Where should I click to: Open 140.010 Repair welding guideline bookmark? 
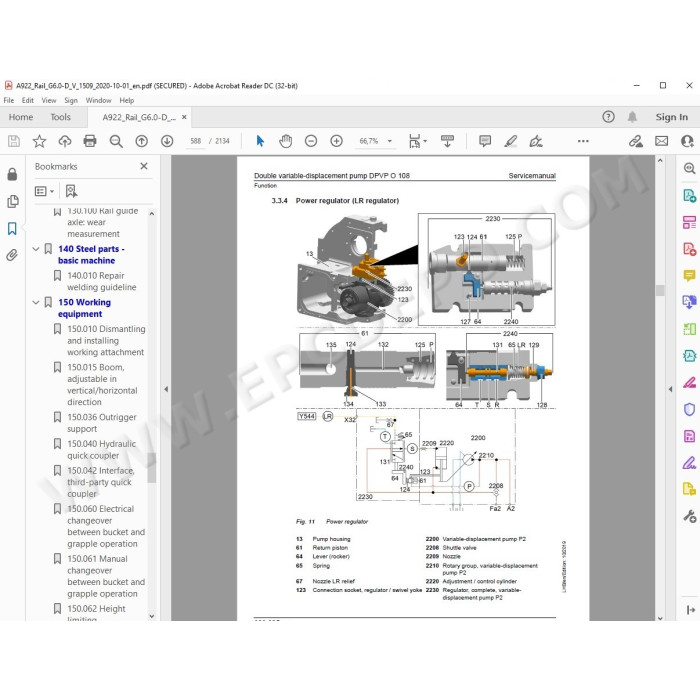[x=102, y=281]
